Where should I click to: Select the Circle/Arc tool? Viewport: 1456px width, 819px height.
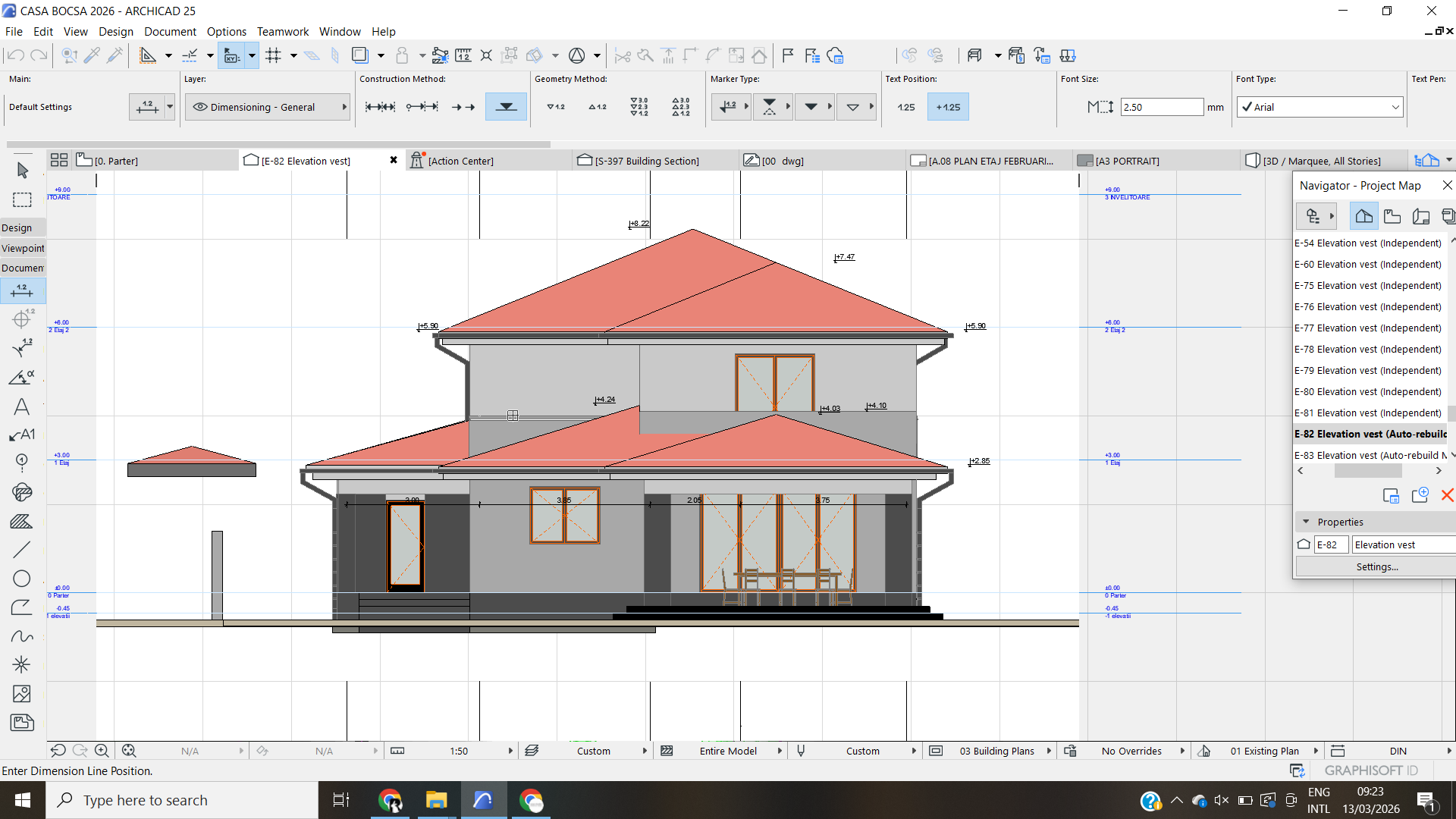click(x=22, y=579)
